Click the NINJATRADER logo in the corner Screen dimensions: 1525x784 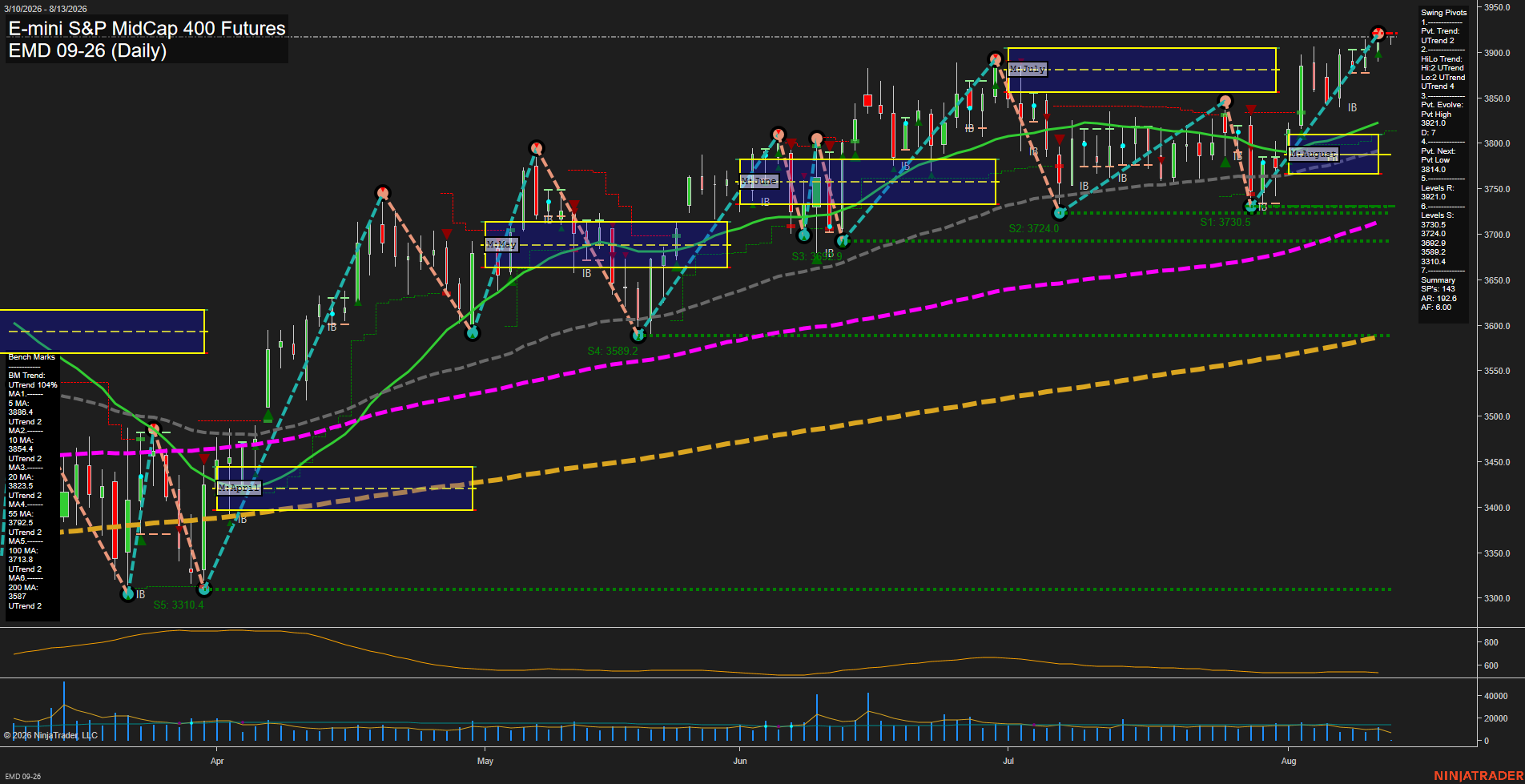point(1479,775)
